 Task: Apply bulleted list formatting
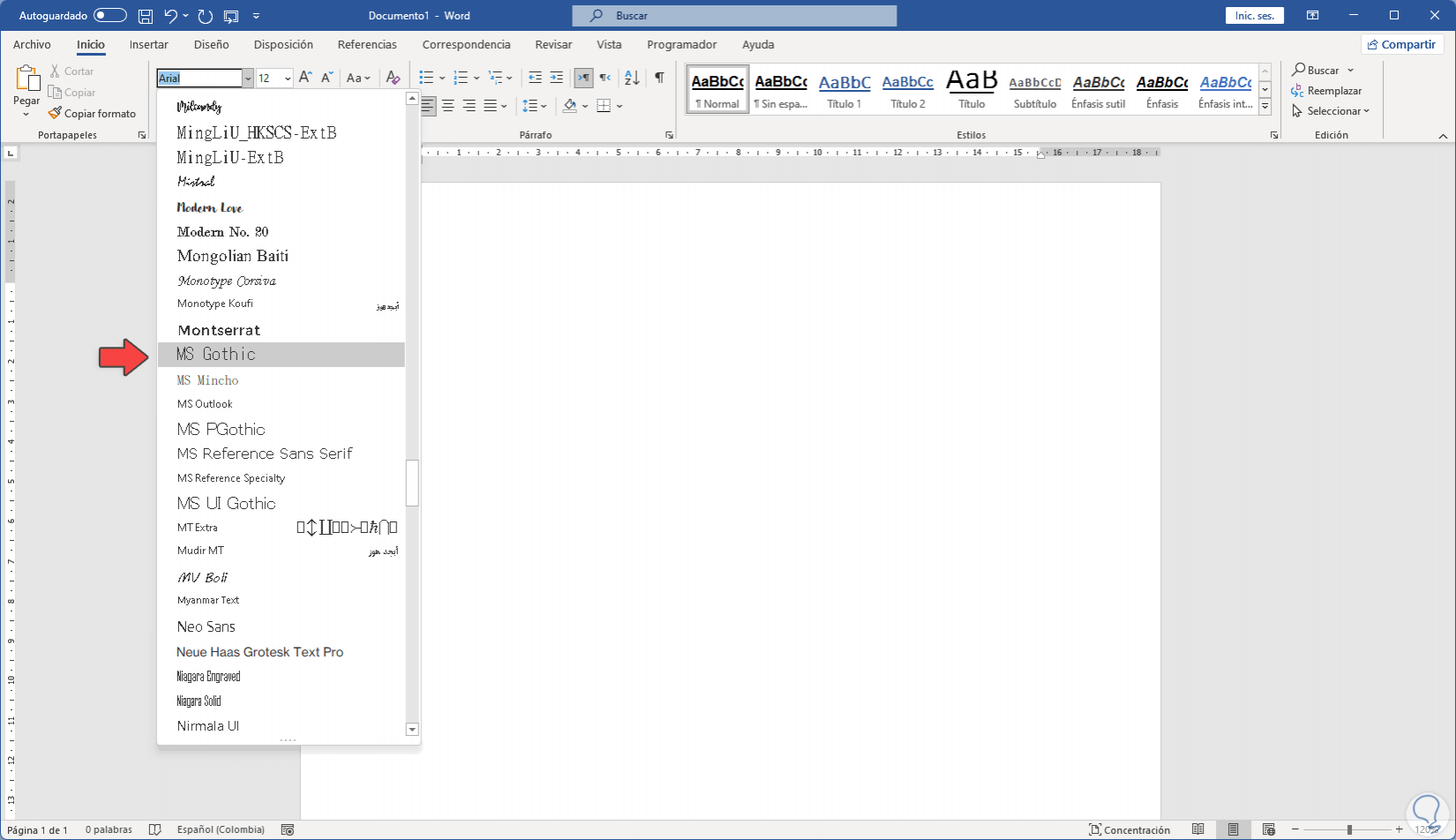(426, 78)
